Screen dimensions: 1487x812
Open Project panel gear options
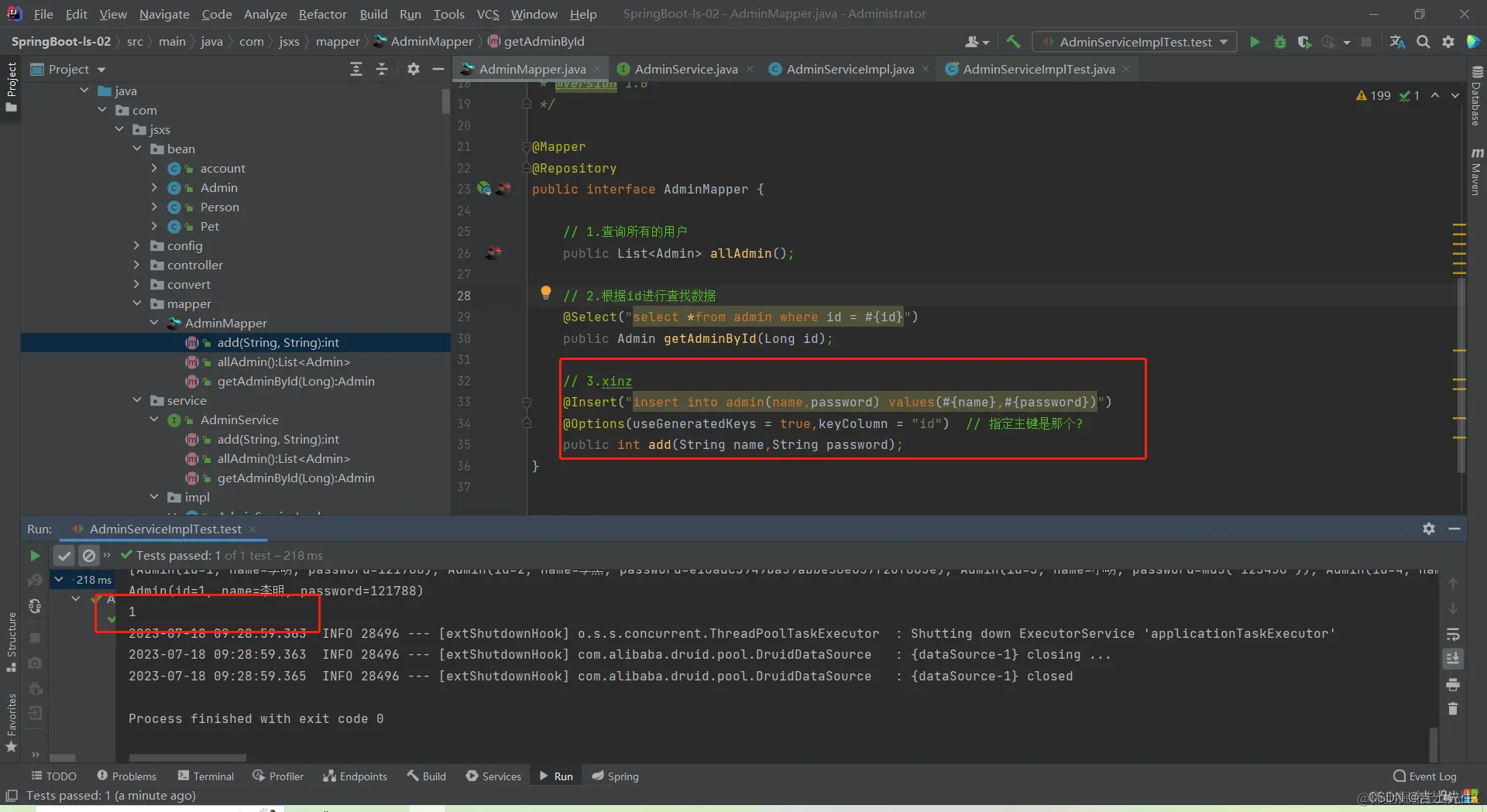click(414, 70)
